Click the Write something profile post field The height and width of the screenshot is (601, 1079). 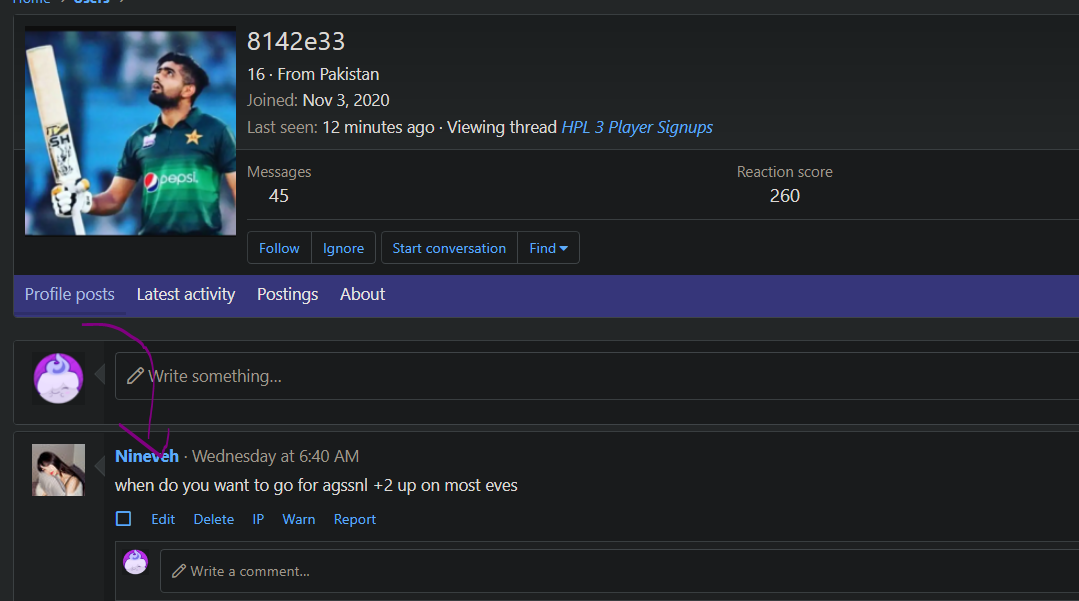[x=597, y=376]
